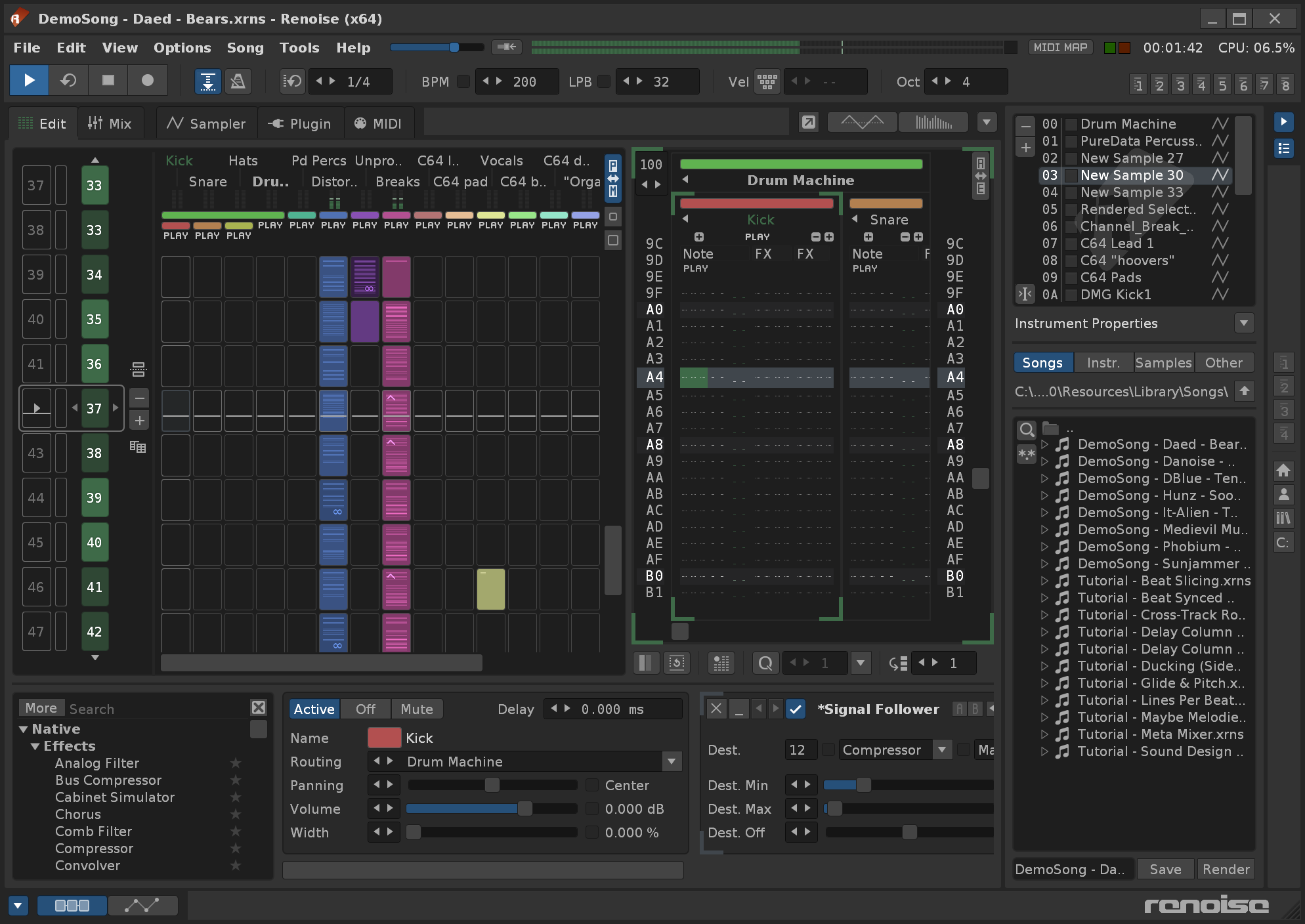This screenshot has width=1305, height=924.
Task: Toggle record edit mode button
Action: (x=147, y=81)
